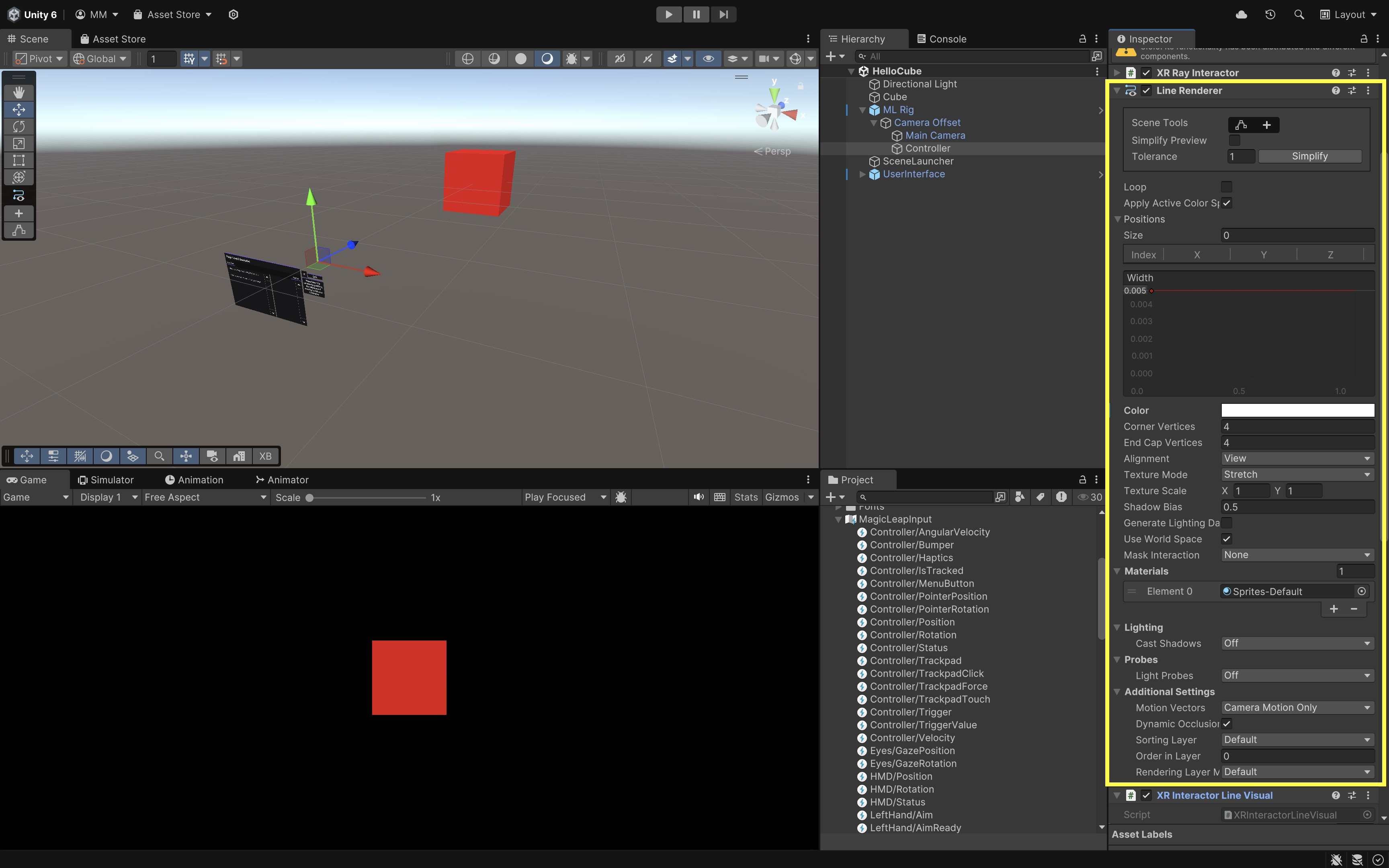Uncheck Use World Space
The width and height of the screenshot is (1389, 868).
1227,539
